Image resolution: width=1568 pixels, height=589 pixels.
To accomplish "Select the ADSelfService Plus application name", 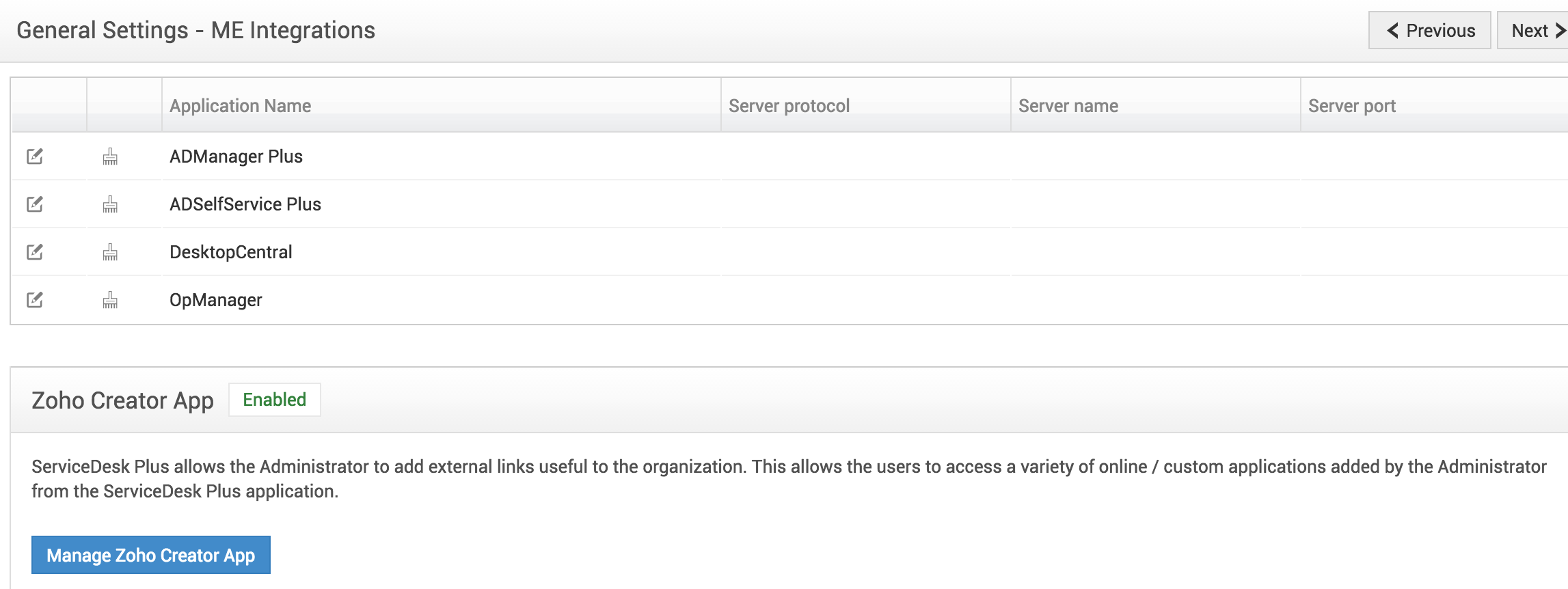I will (x=245, y=204).
